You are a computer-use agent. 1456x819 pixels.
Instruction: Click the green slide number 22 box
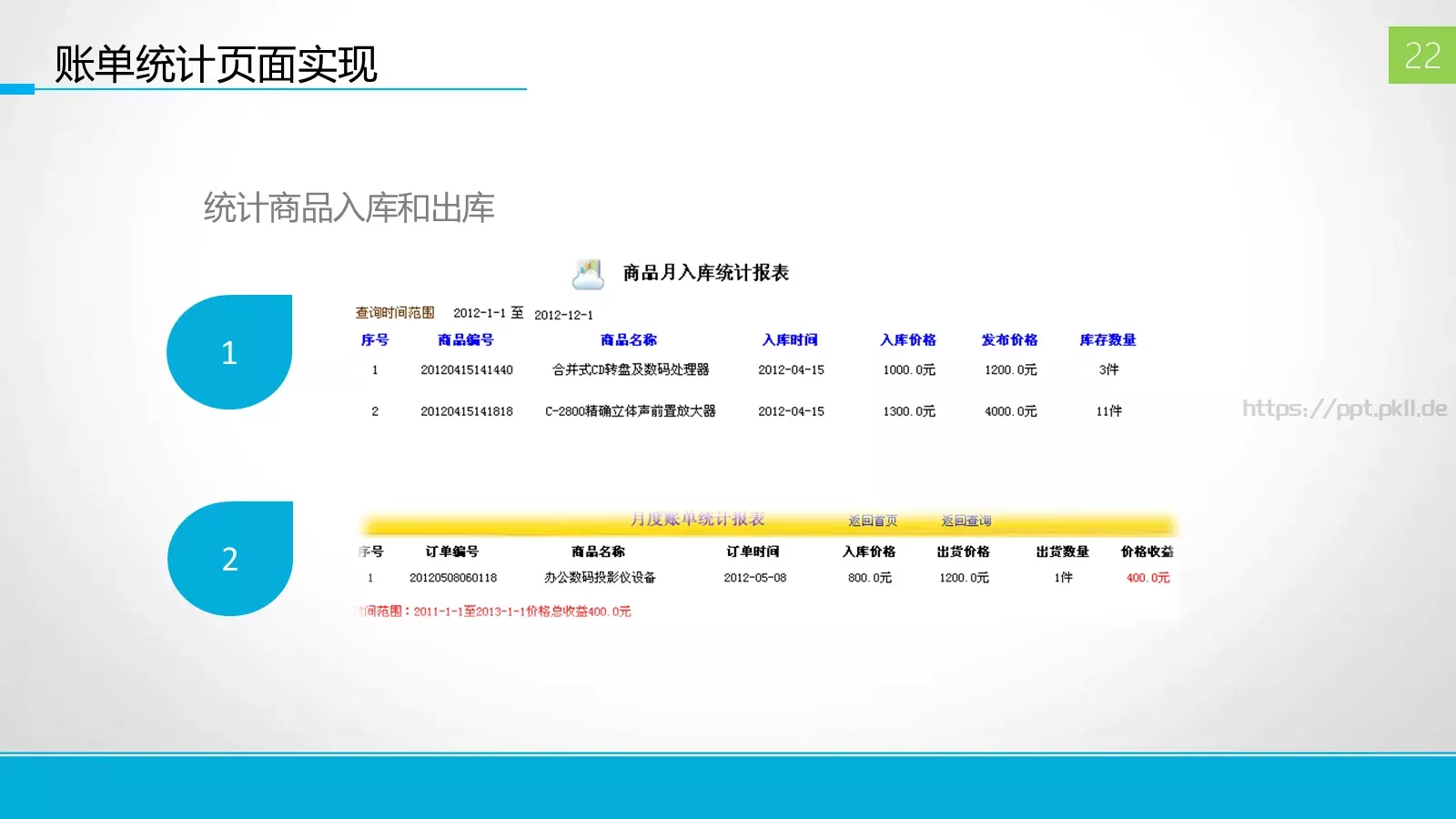pos(1422,56)
